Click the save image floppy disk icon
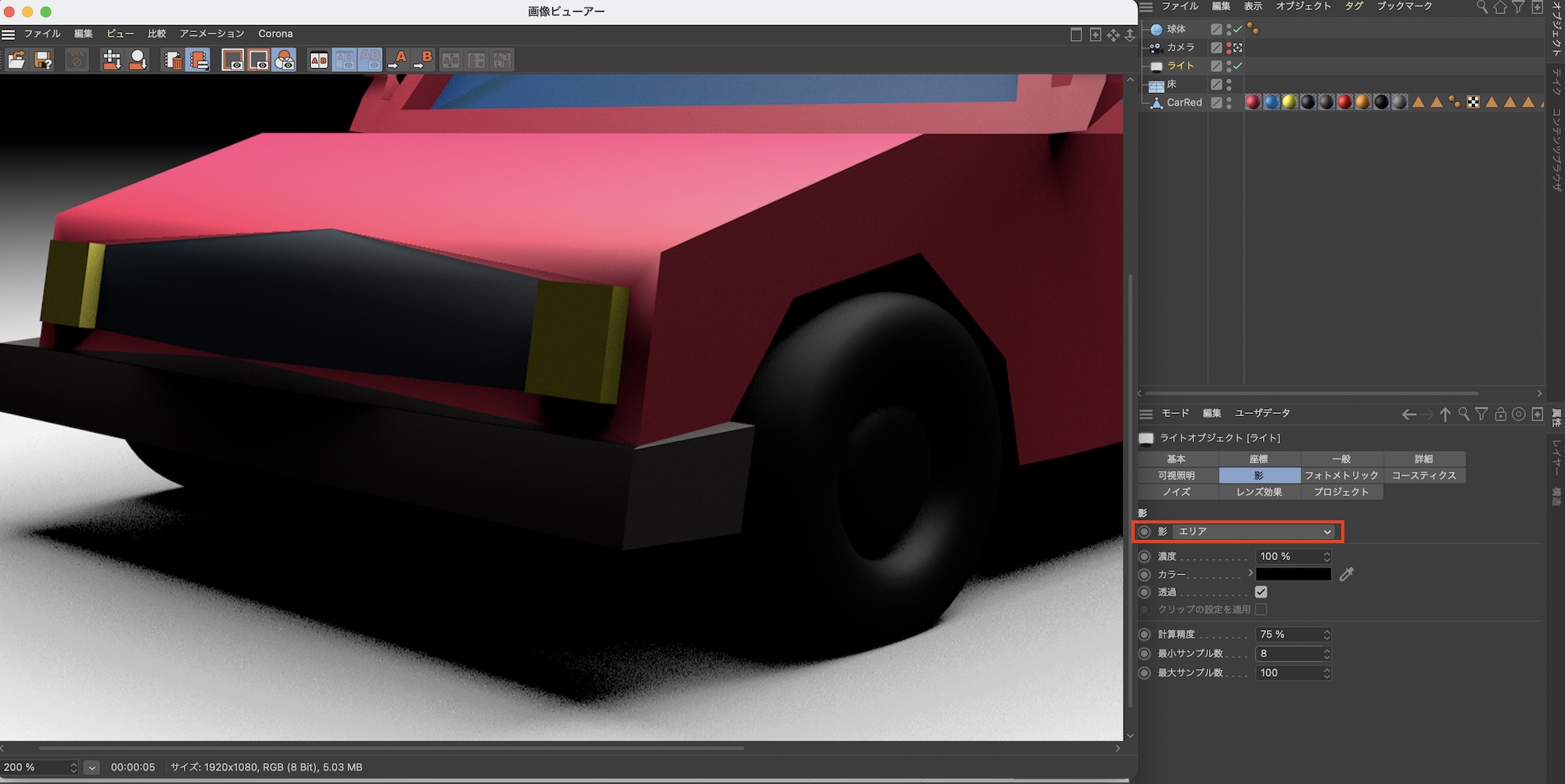The image size is (1565, 784). tap(43, 59)
